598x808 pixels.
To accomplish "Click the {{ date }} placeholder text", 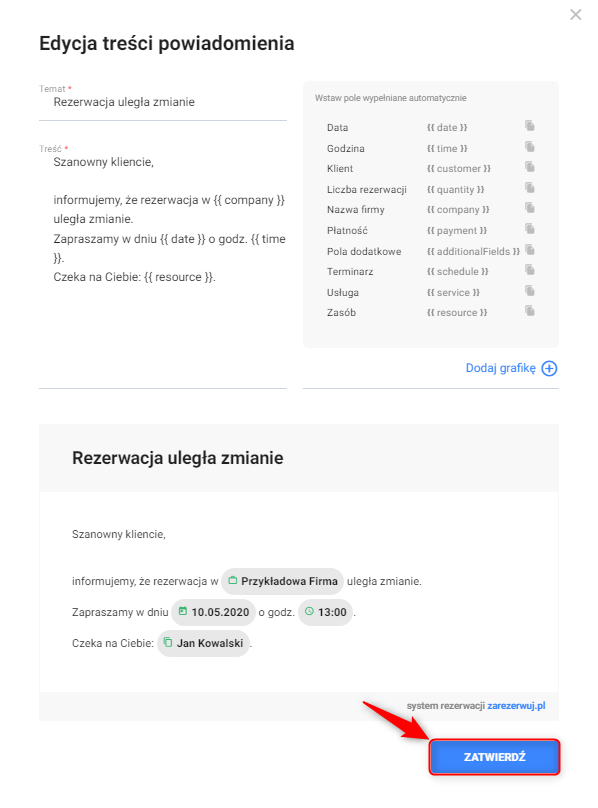I will 447,128.
